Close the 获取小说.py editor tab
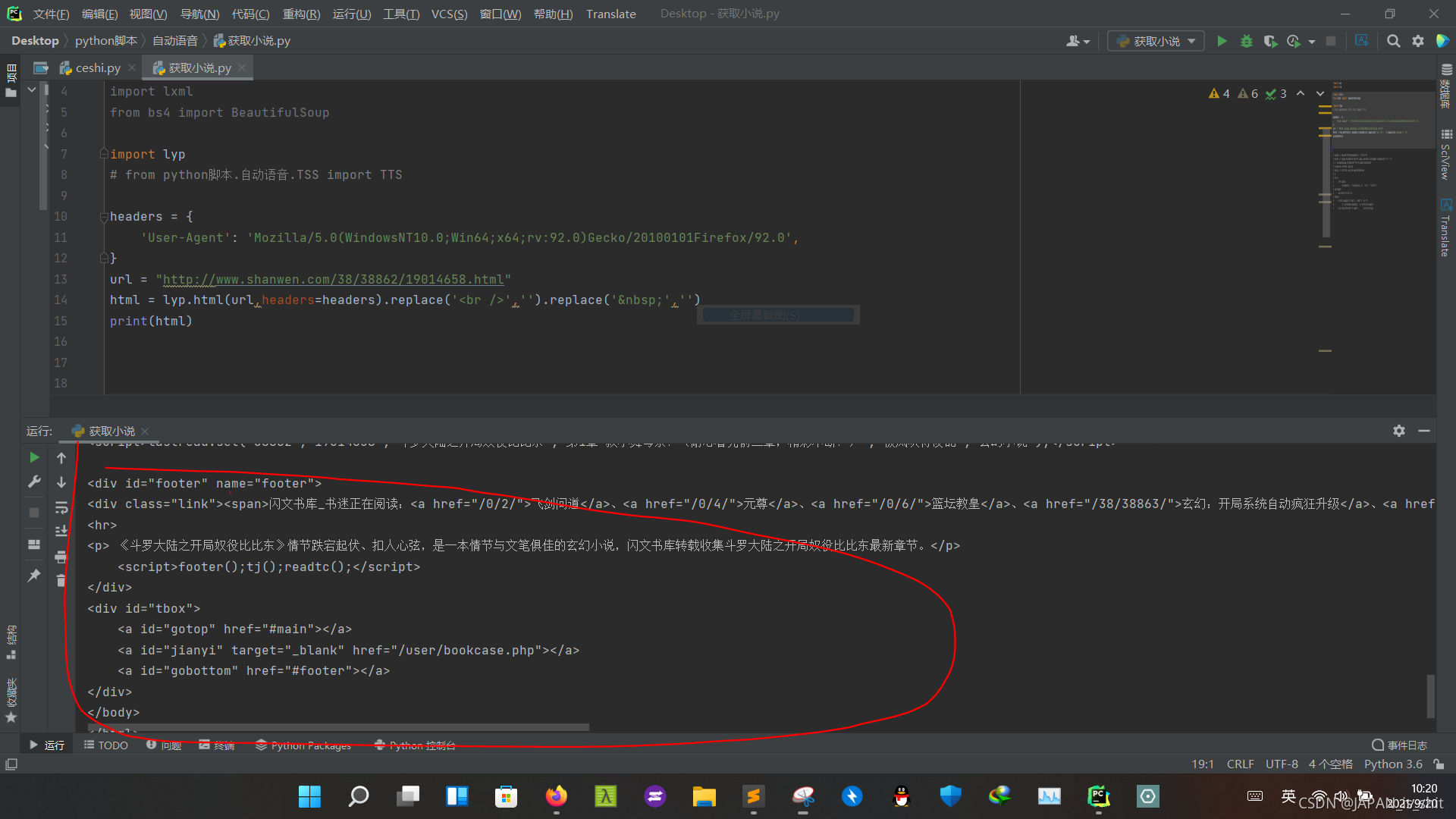This screenshot has height=819, width=1456. pos(242,67)
